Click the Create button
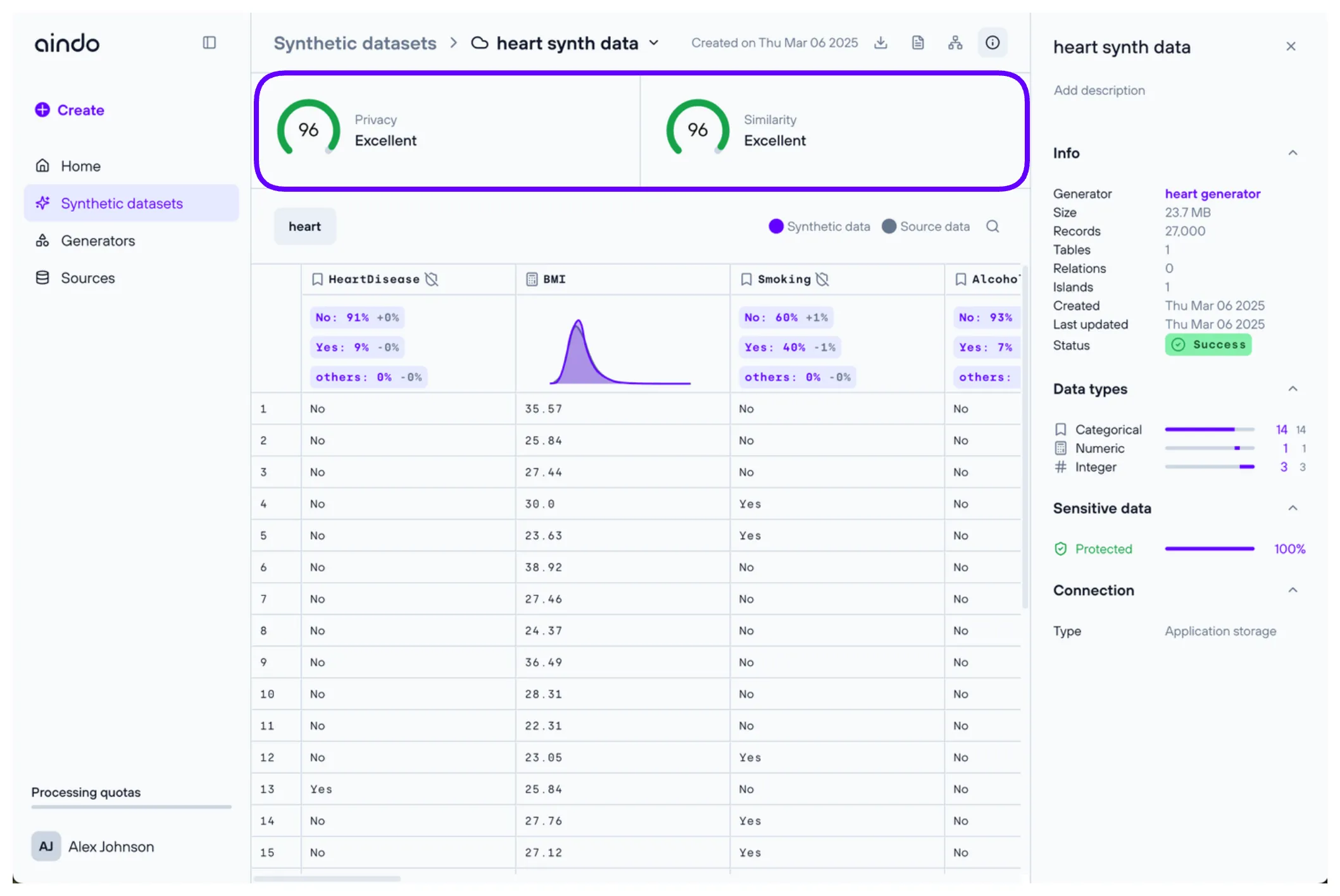The width and height of the screenshot is (1340, 896). (69, 109)
